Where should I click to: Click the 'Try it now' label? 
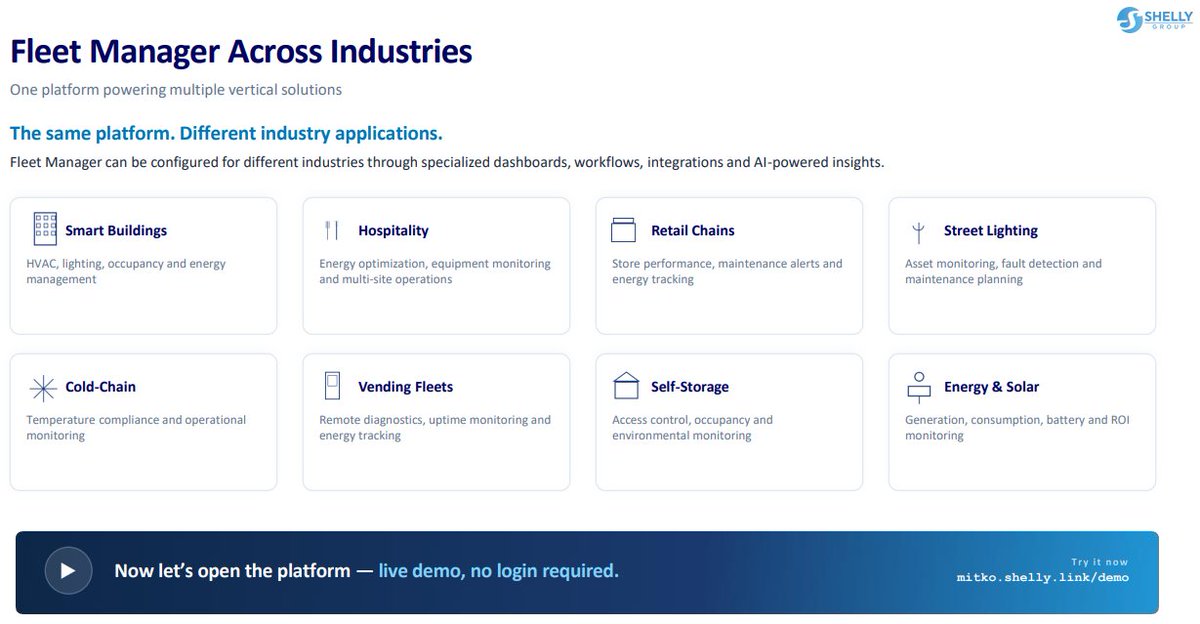point(1099,562)
